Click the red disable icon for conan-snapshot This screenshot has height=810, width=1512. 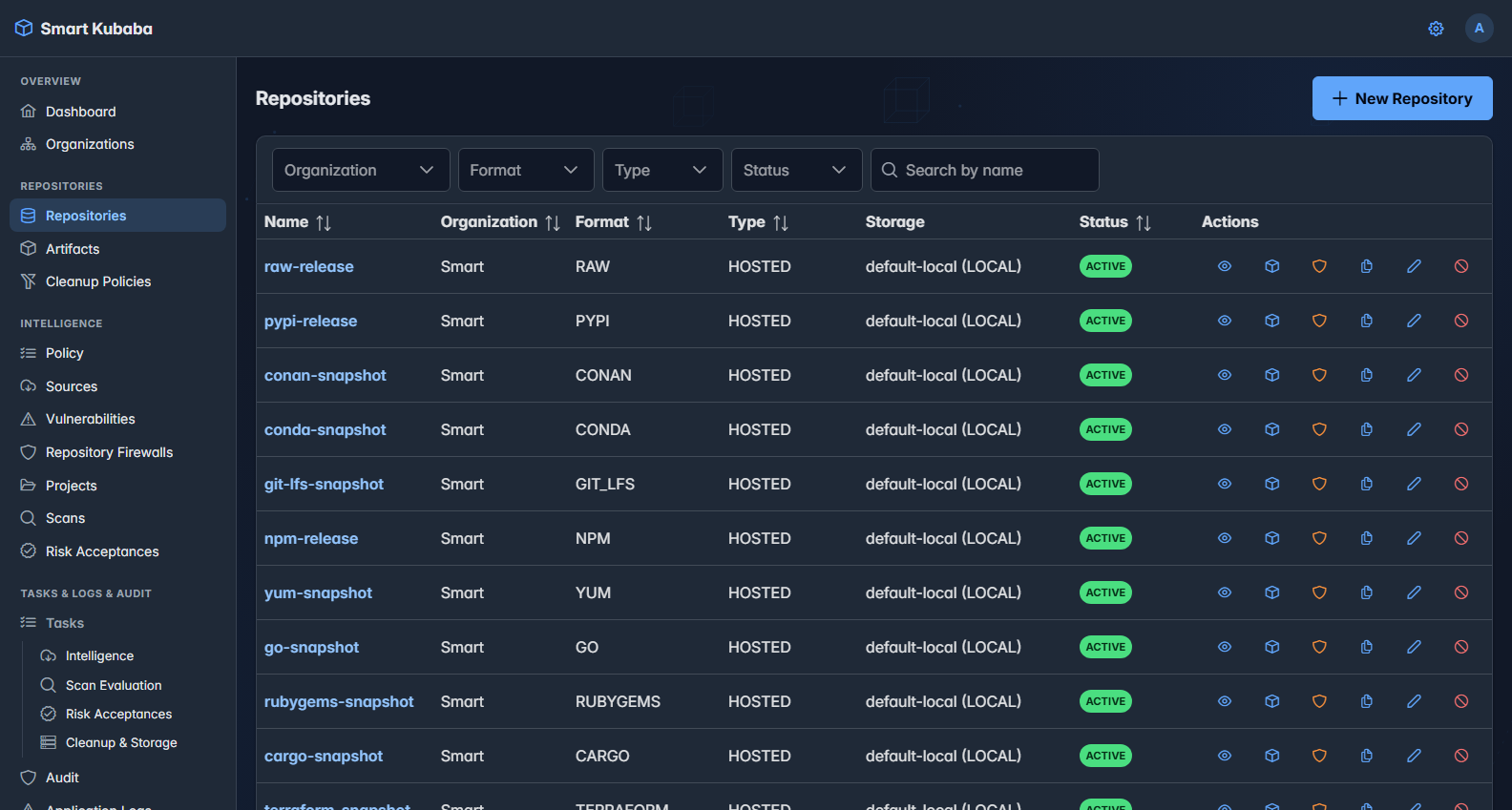[1461, 375]
